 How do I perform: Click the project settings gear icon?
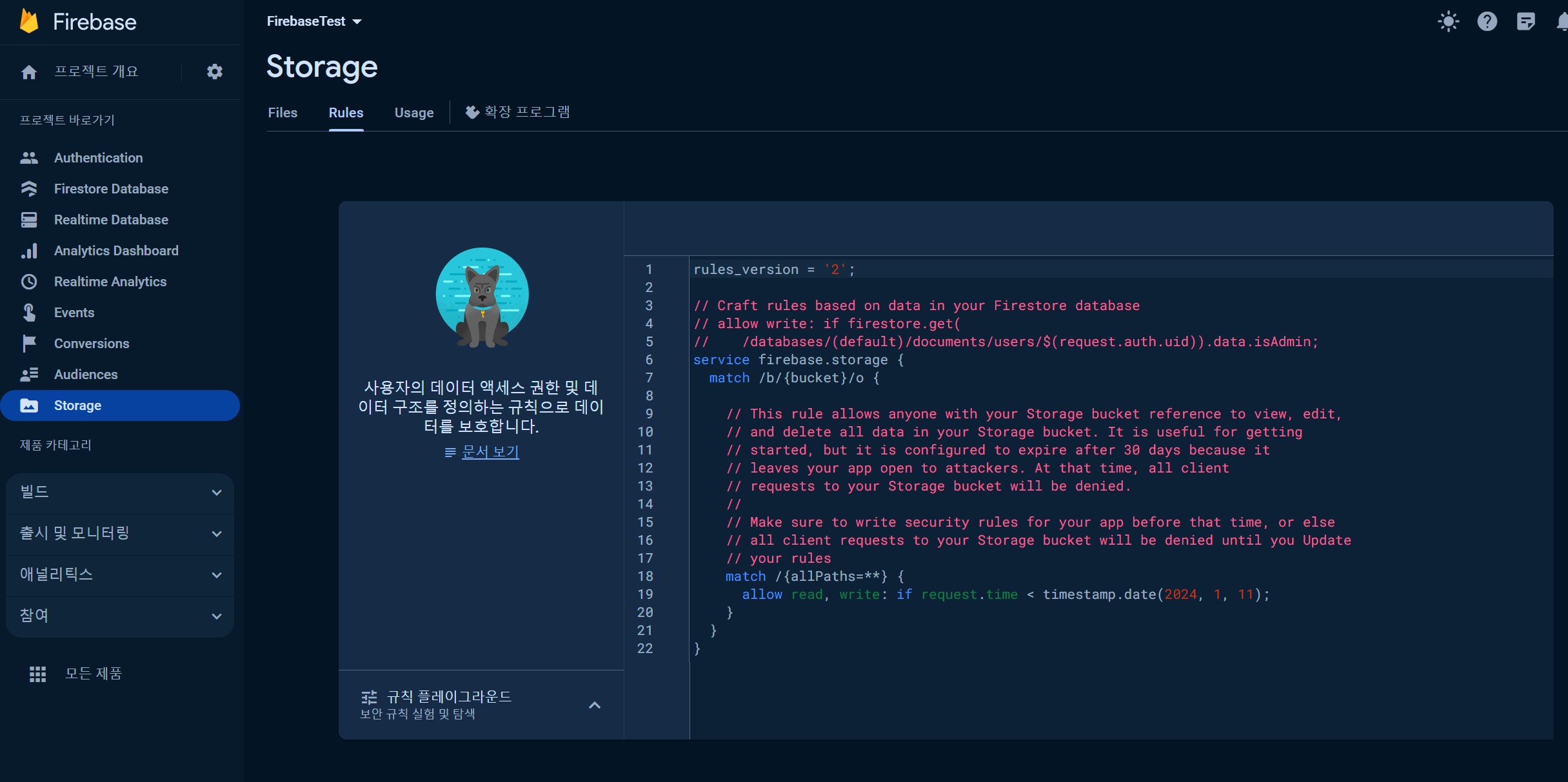(x=215, y=72)
